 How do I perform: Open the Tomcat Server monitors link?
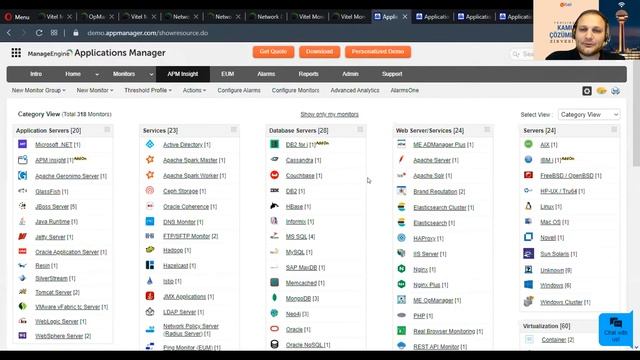(x=53, y=292)
